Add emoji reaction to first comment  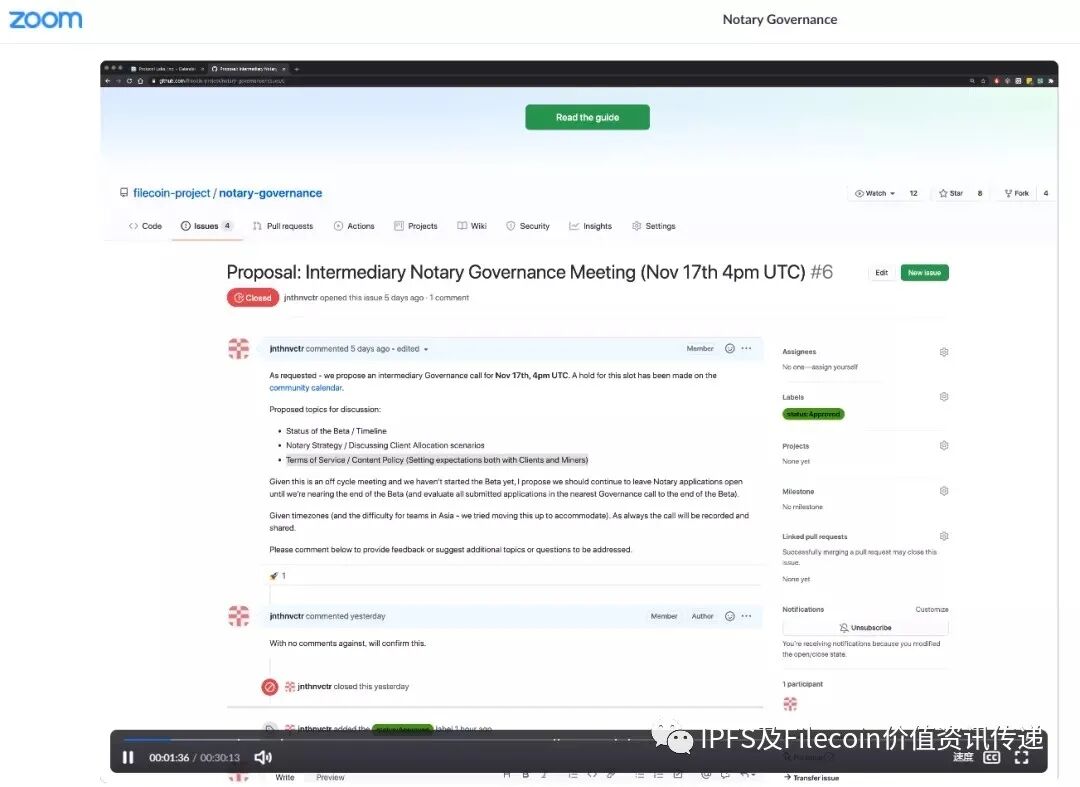pyautogui.click(x=729, y=348)
